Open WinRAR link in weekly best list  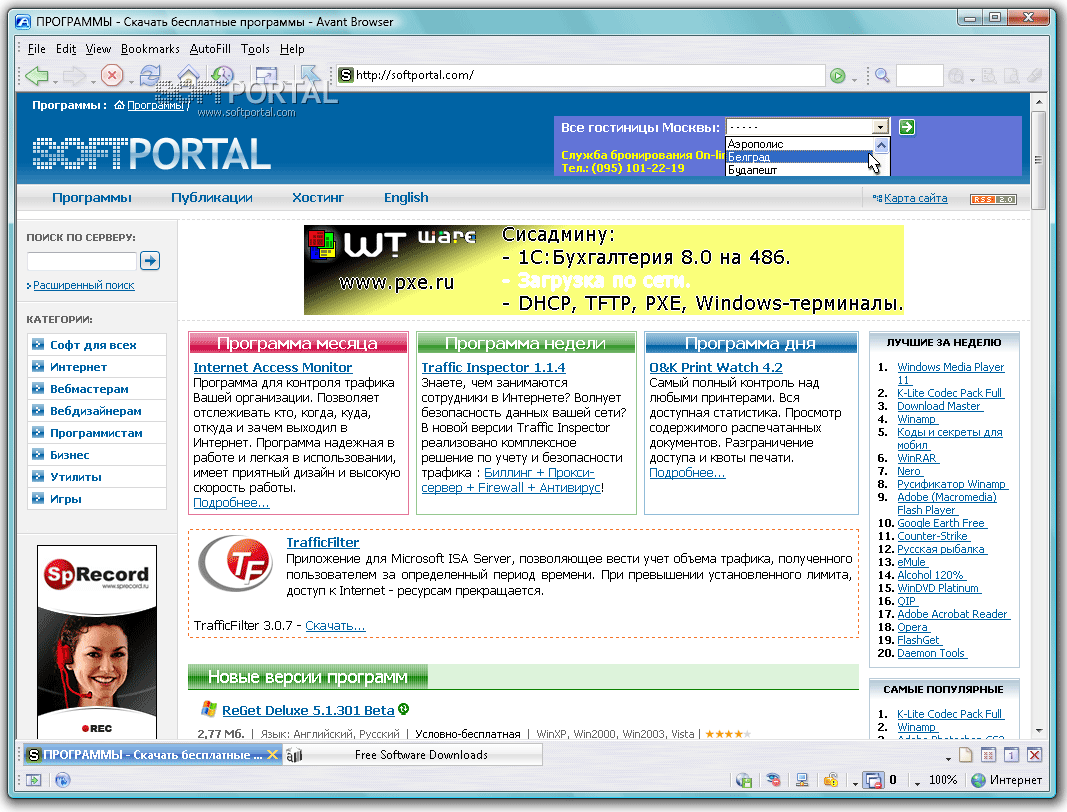[917, 458]
